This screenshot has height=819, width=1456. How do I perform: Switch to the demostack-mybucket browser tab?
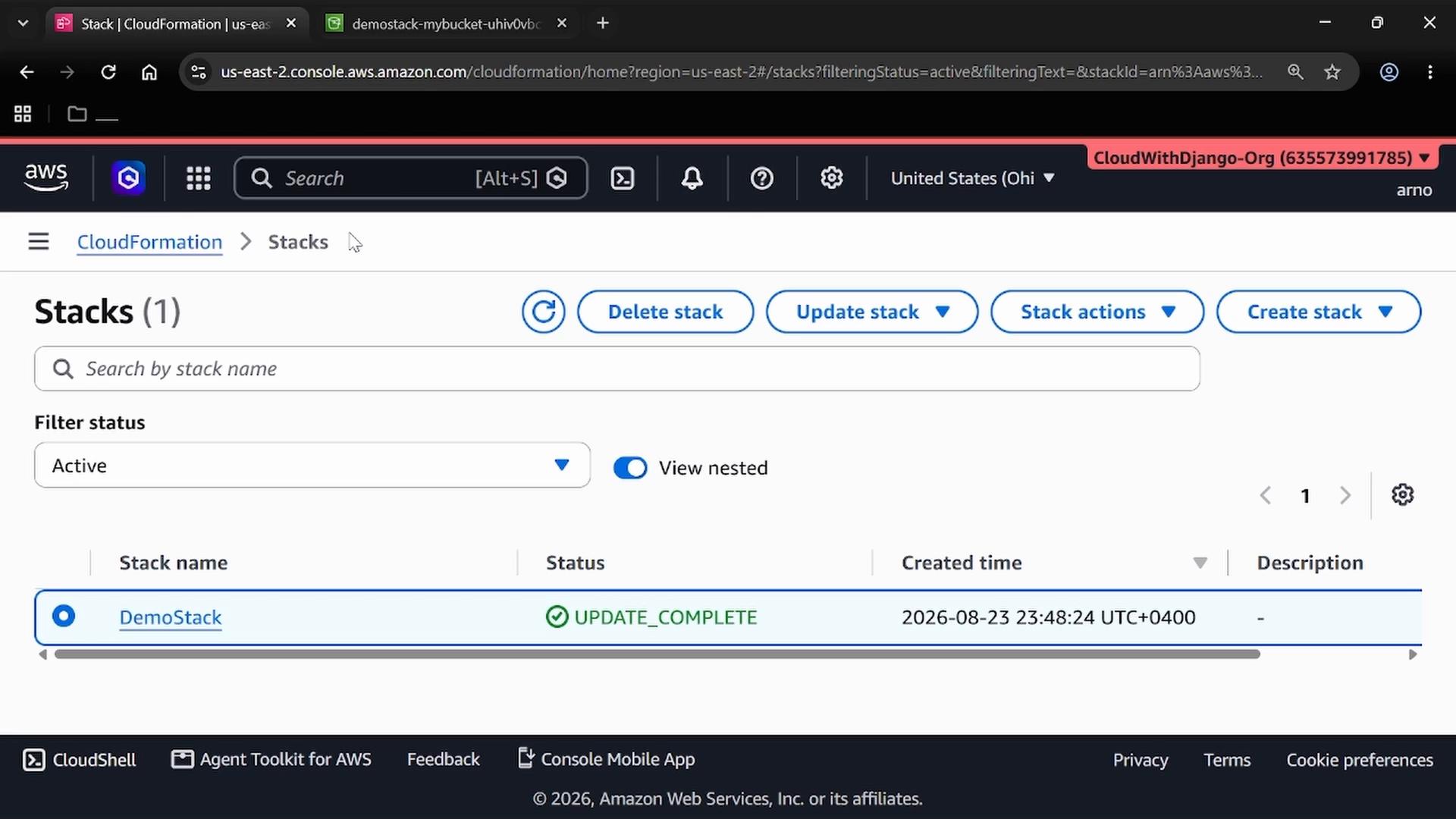447,24
